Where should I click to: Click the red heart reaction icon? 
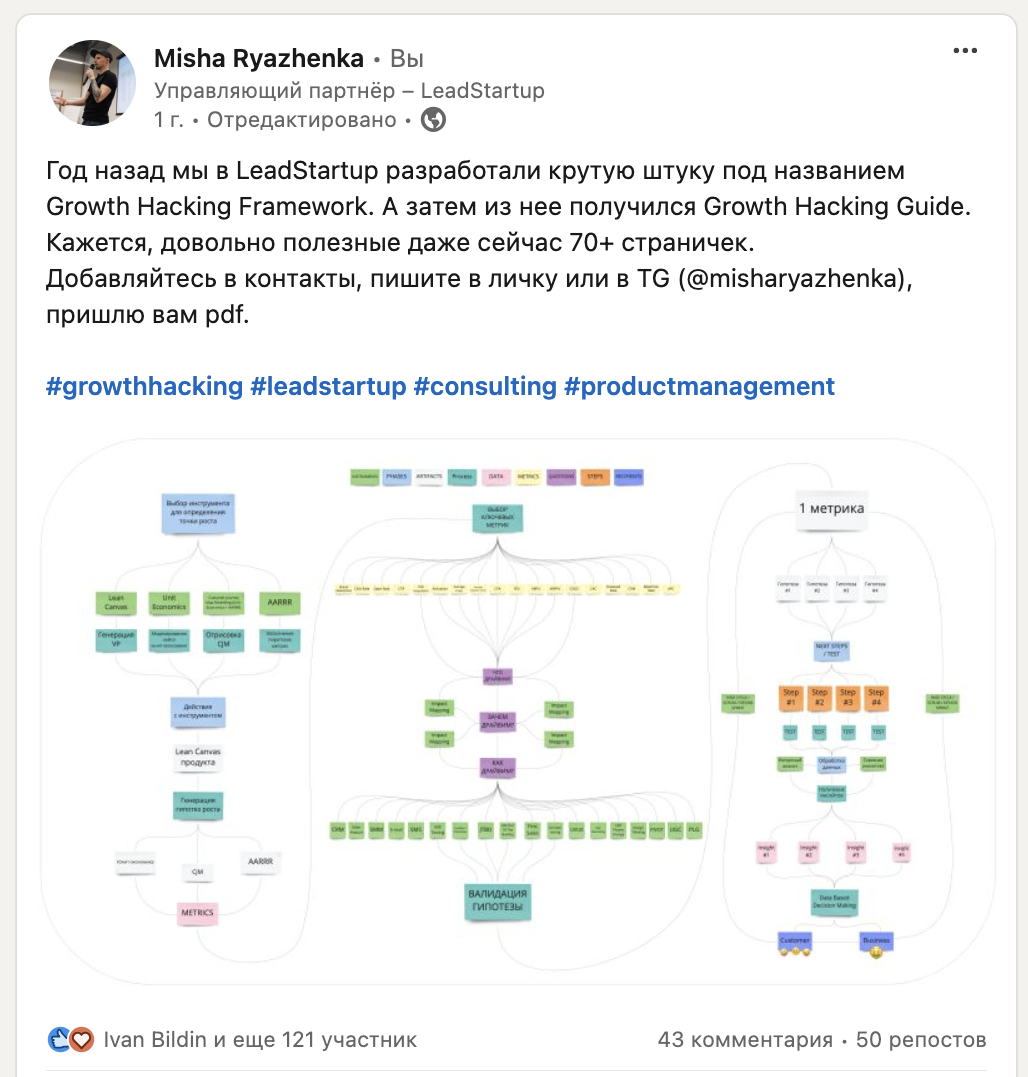tap(82, 1039)
